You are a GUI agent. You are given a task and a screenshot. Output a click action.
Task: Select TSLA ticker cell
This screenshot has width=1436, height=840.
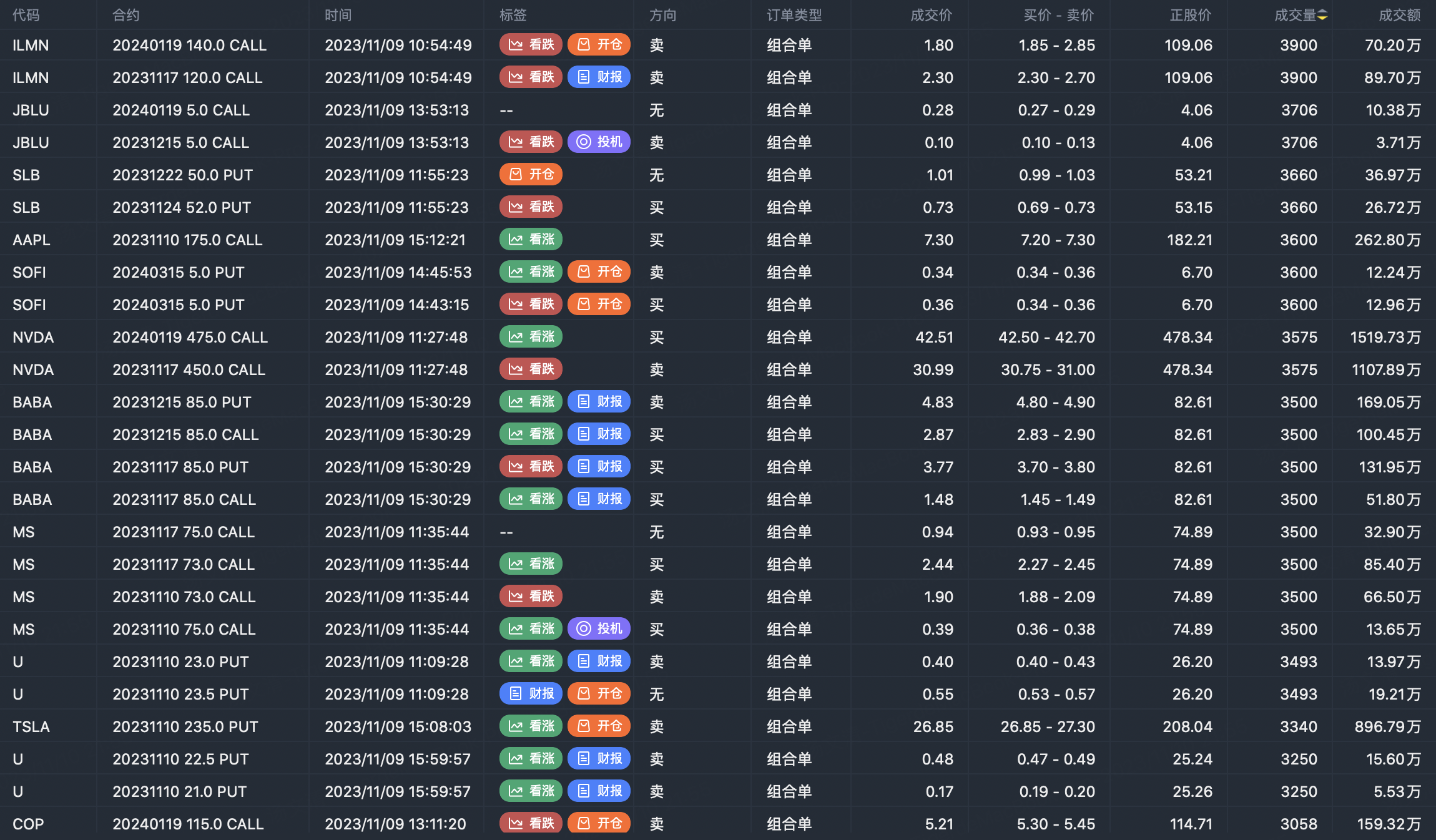[x=31, y=726]
